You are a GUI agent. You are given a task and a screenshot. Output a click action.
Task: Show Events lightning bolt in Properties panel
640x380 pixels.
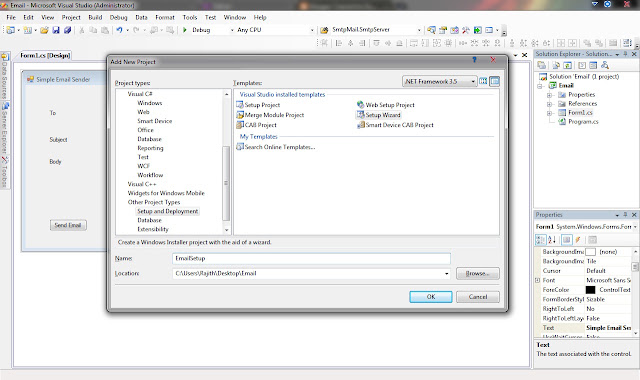578,240
